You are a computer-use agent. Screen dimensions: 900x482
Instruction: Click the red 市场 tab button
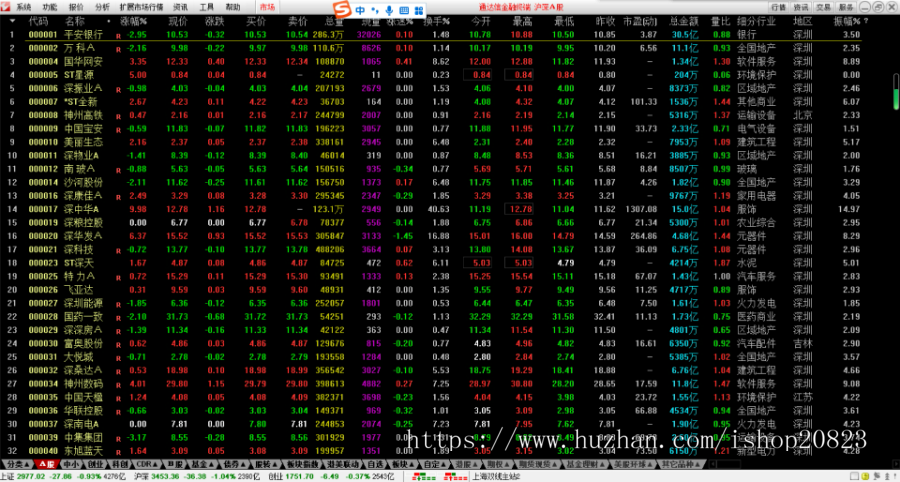[x=267, y=7]
